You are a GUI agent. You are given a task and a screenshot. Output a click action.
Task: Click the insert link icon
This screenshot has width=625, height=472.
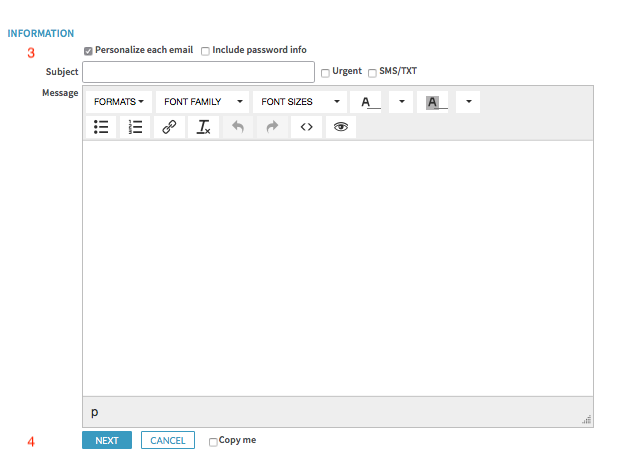pyautogui.click(x=169, y=127)
